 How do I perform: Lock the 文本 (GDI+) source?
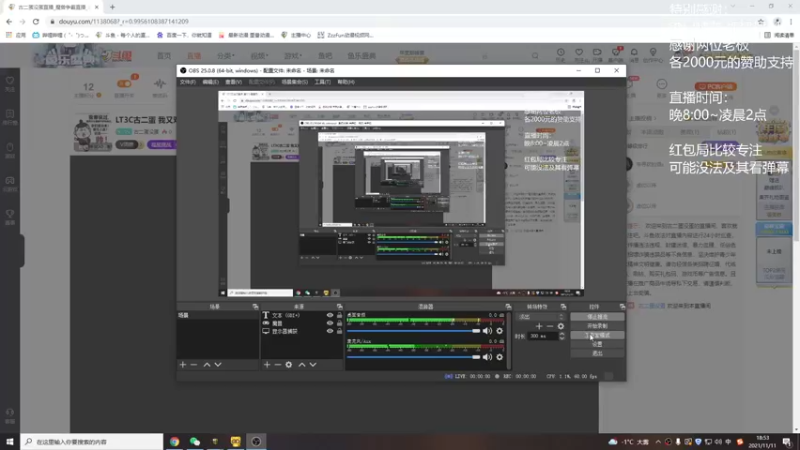339,315
